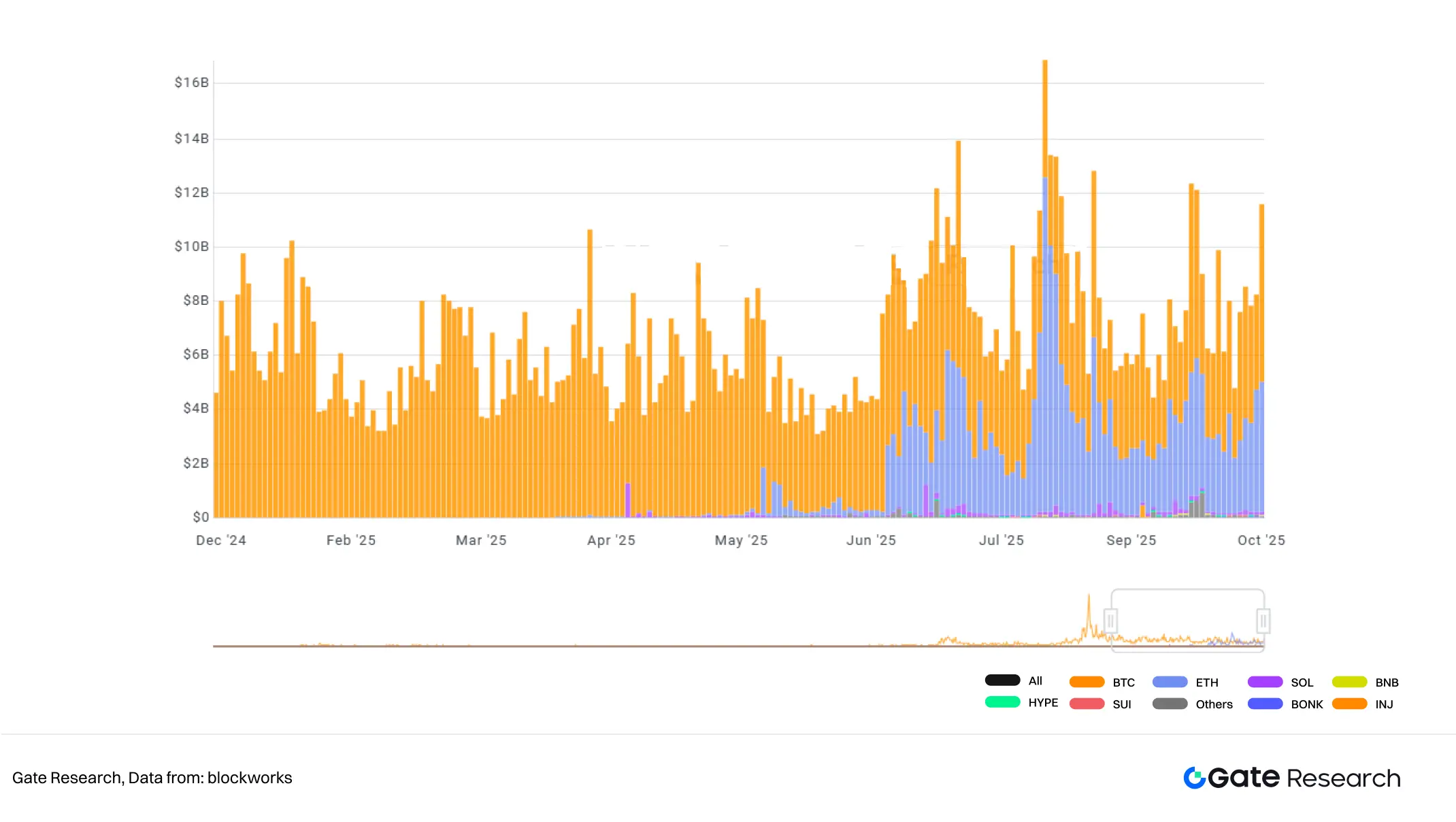The image size is (1456, 822).
Task: Click the Gate Research data source text
Action: (152, 778)
